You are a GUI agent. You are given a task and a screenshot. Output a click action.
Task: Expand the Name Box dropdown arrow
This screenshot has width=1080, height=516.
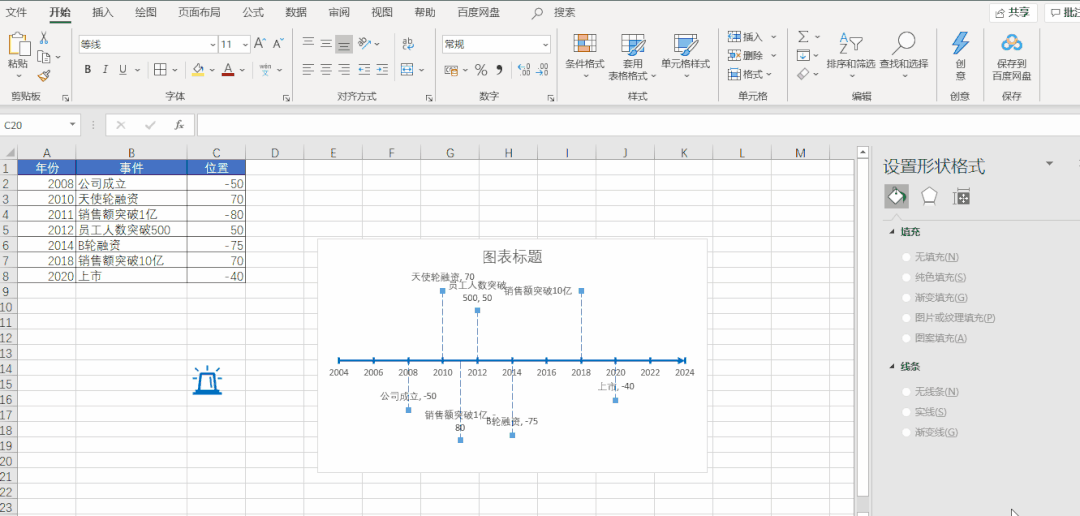click(73, 125)
